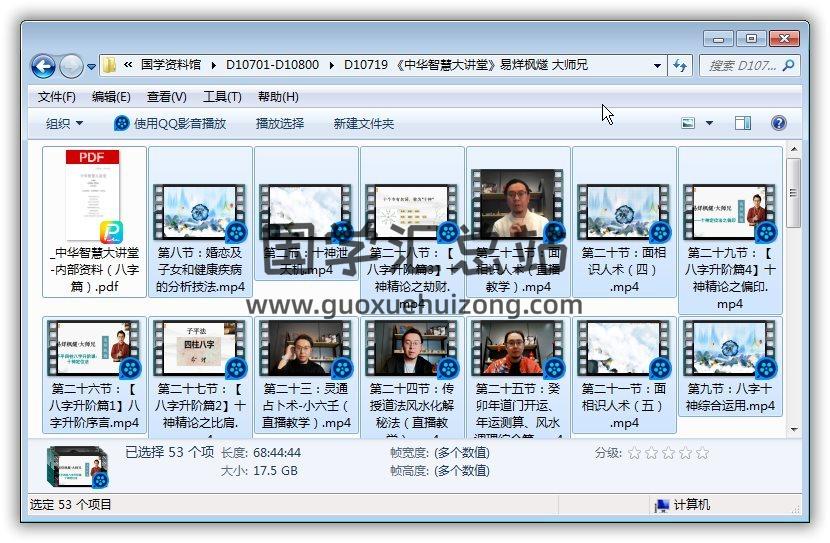Click the search magnifier icon
This screenshot has height=543, width=830.
pyautogui.click(x=787, y=65)
